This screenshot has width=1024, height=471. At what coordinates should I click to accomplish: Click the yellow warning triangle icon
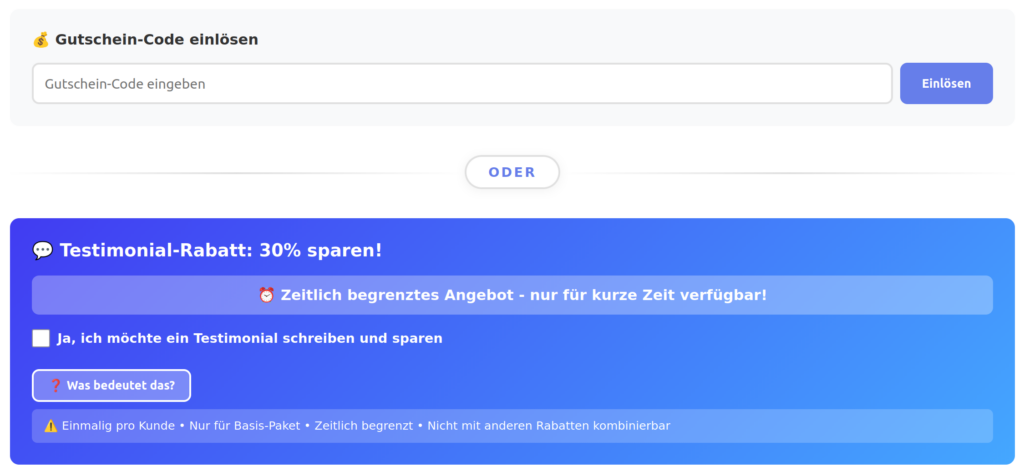[51, 426]
